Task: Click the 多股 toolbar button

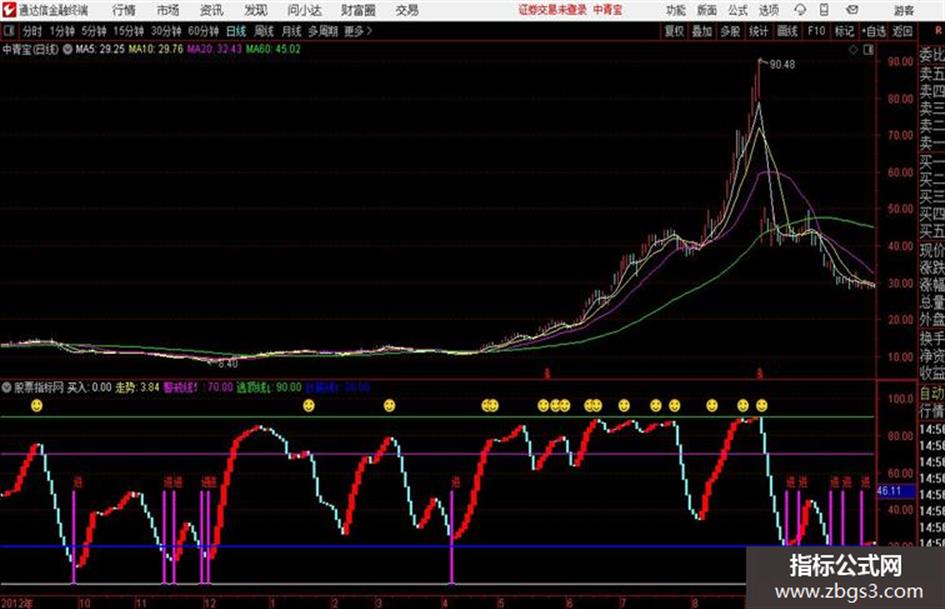Action: (730, 31)
